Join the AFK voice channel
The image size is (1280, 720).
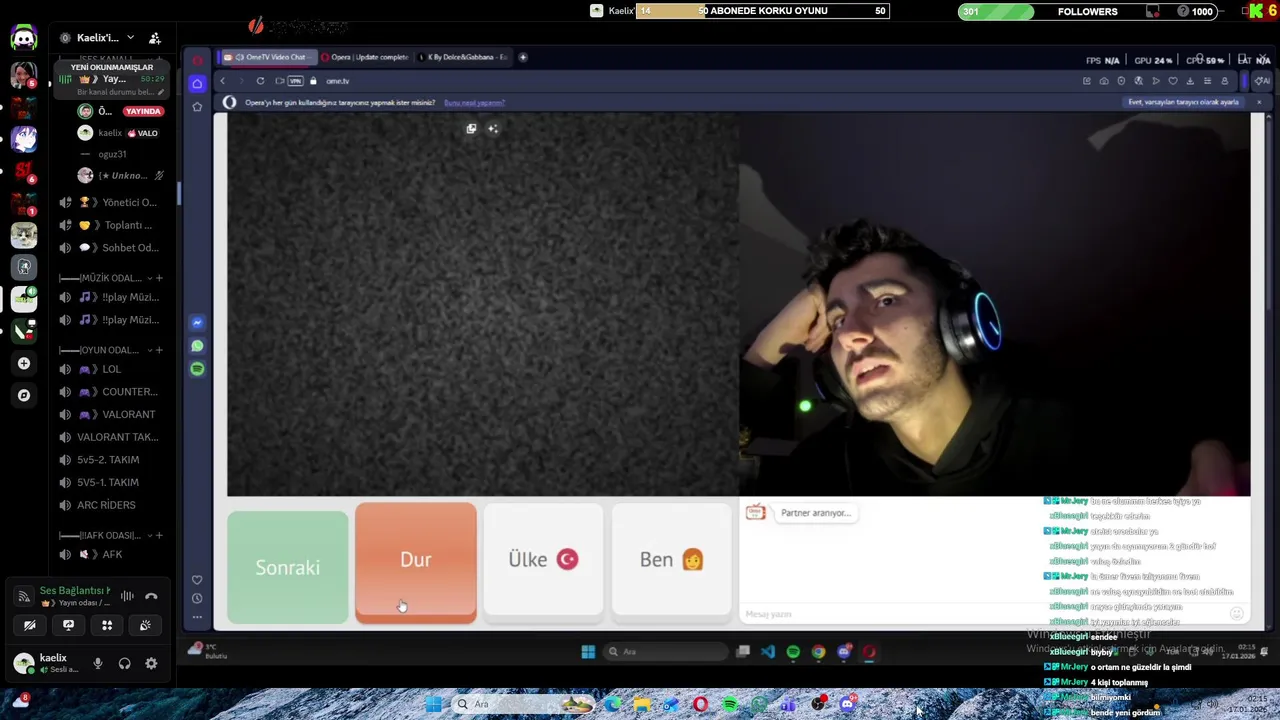point(110,554)
